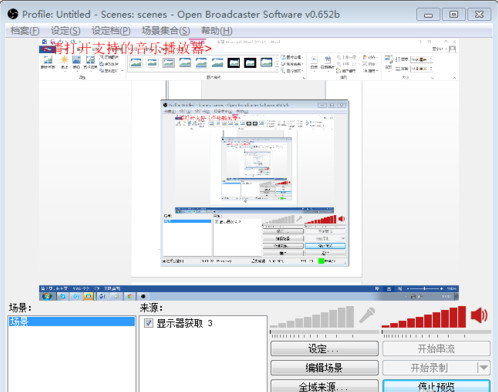
Task: Open the 场景集合(S) menu
Action: (166, 31)
